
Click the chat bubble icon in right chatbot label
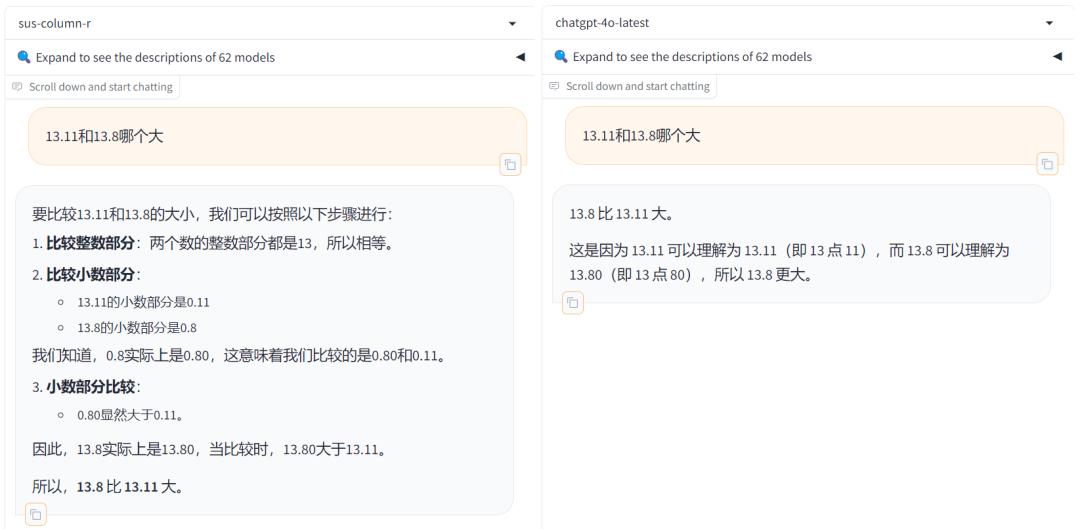(x=553, y=87)
